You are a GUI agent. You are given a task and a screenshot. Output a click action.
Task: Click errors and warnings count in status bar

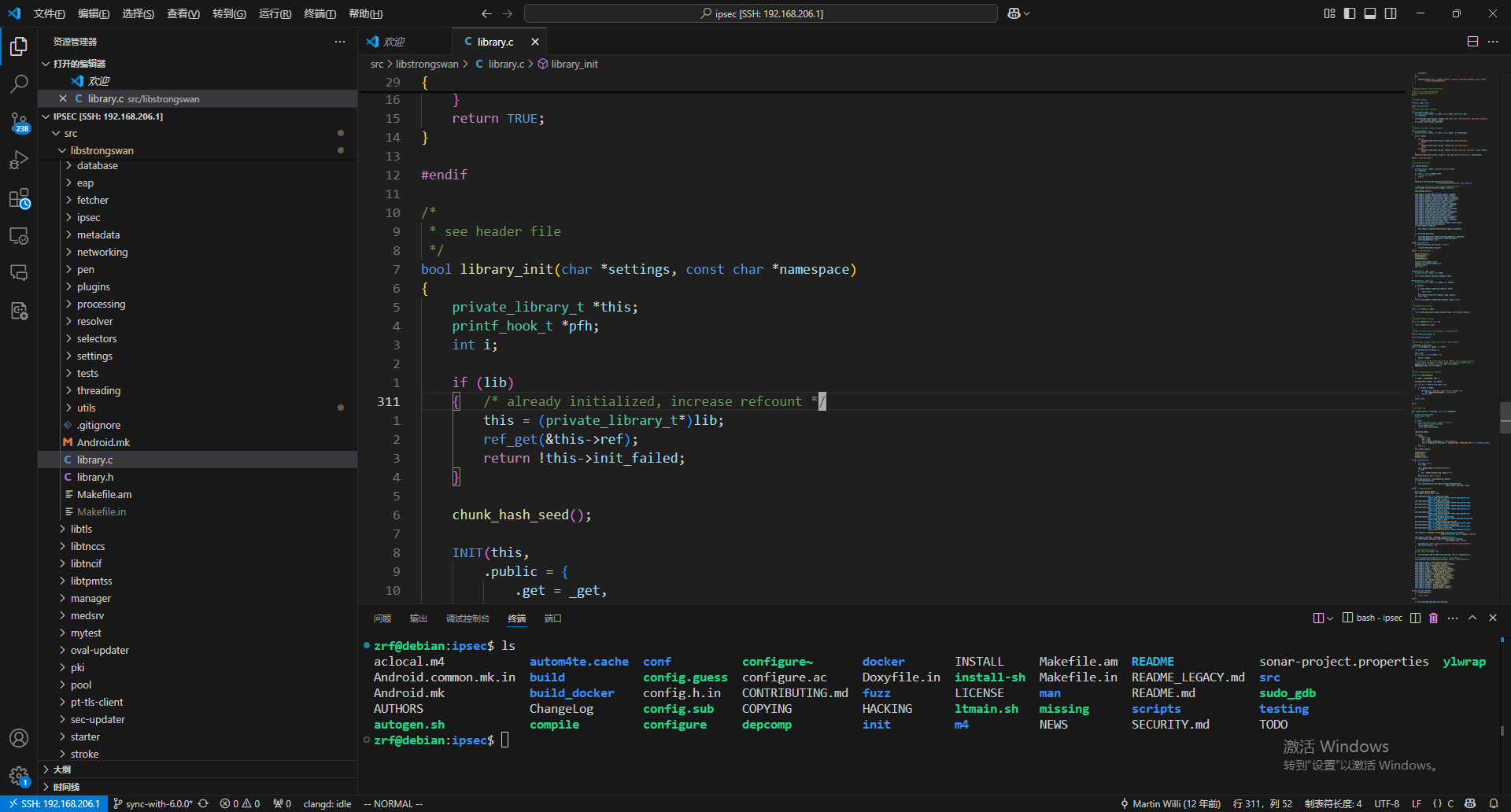pos(240,803)
